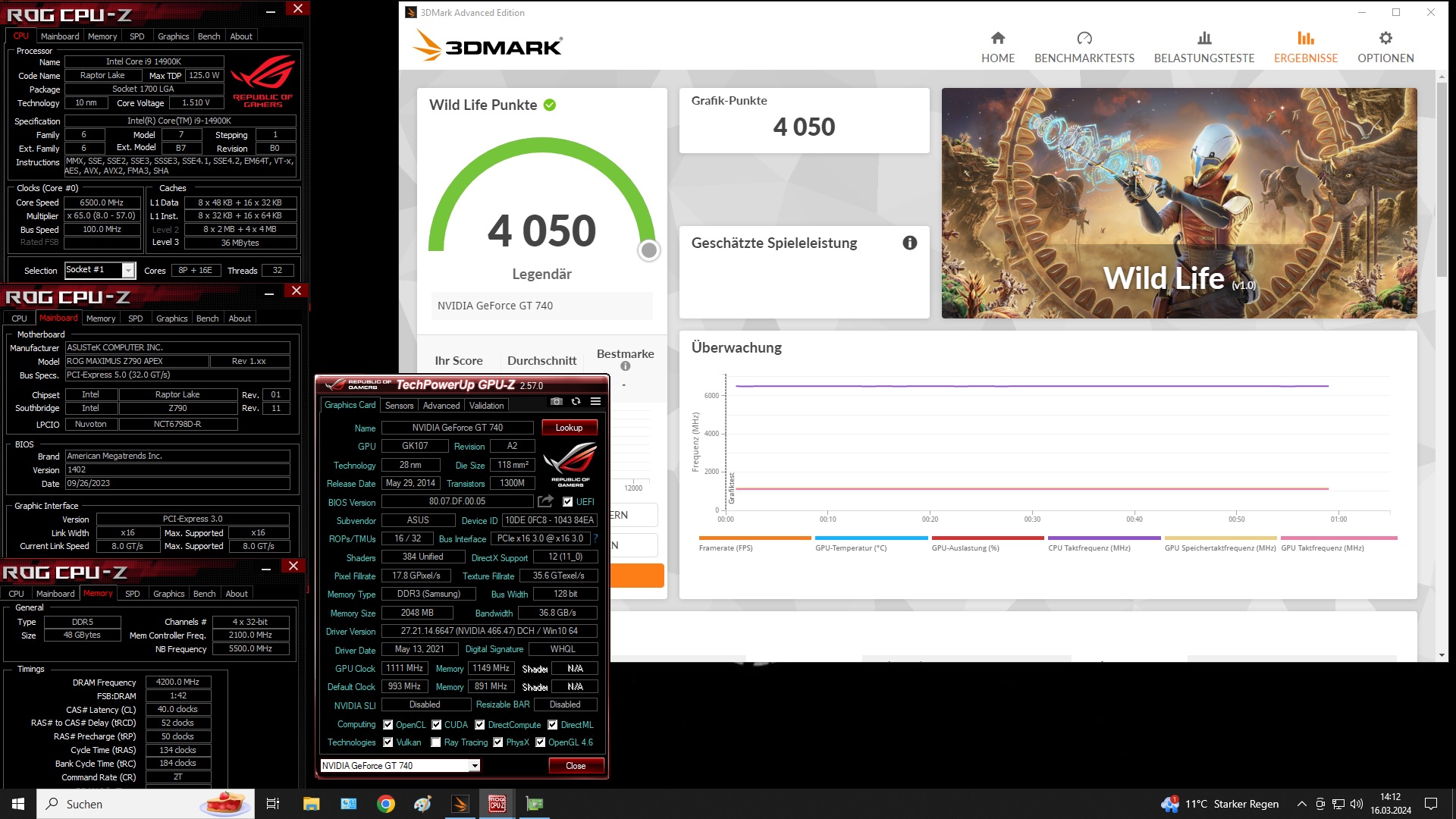1456x819 pixels.
Task: Click the BIOS export share icon in GPU-Z
Action: click(546, 501)
